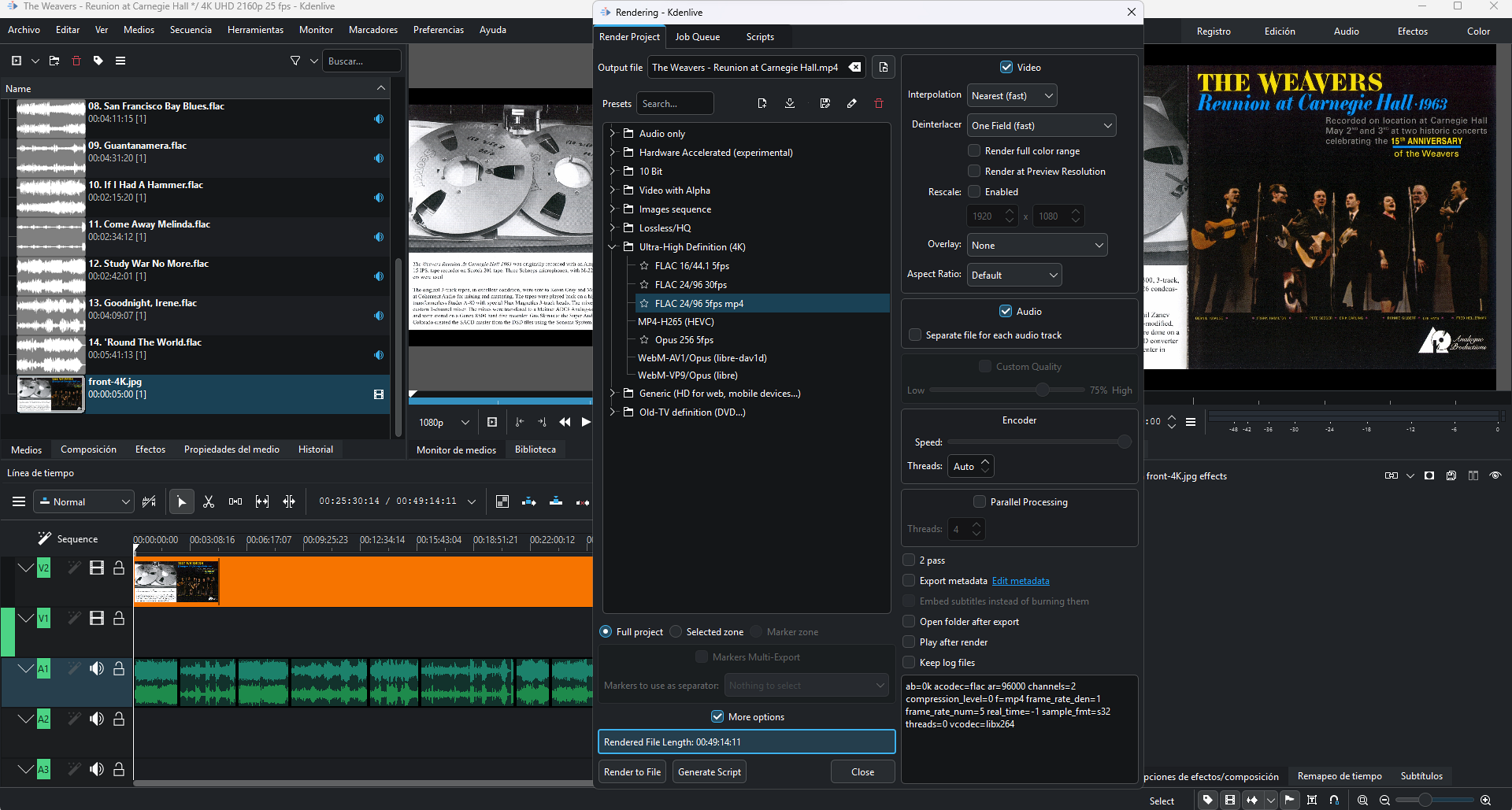Viewport: 1512px width, 810px height.
Task: Click the delete preset trash icon
Action: (x=879, y=104)
